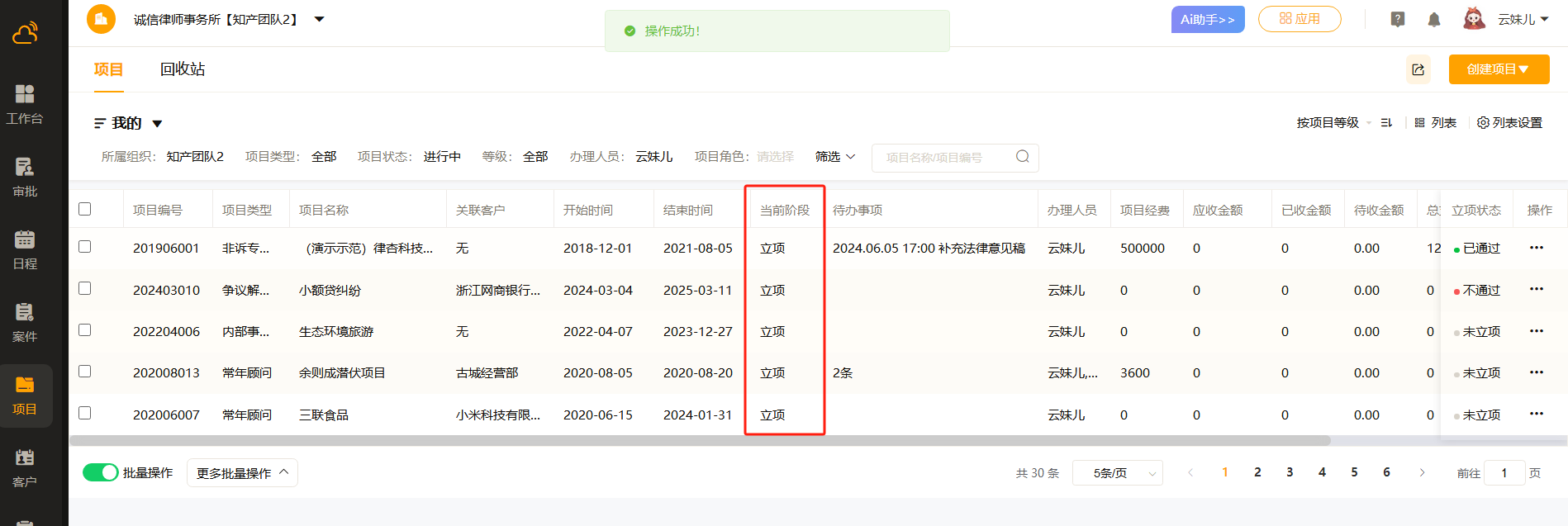Toggle the 批量操作 switch off
The height and width of the screenshot is (526, 1568).
(101, 472)
